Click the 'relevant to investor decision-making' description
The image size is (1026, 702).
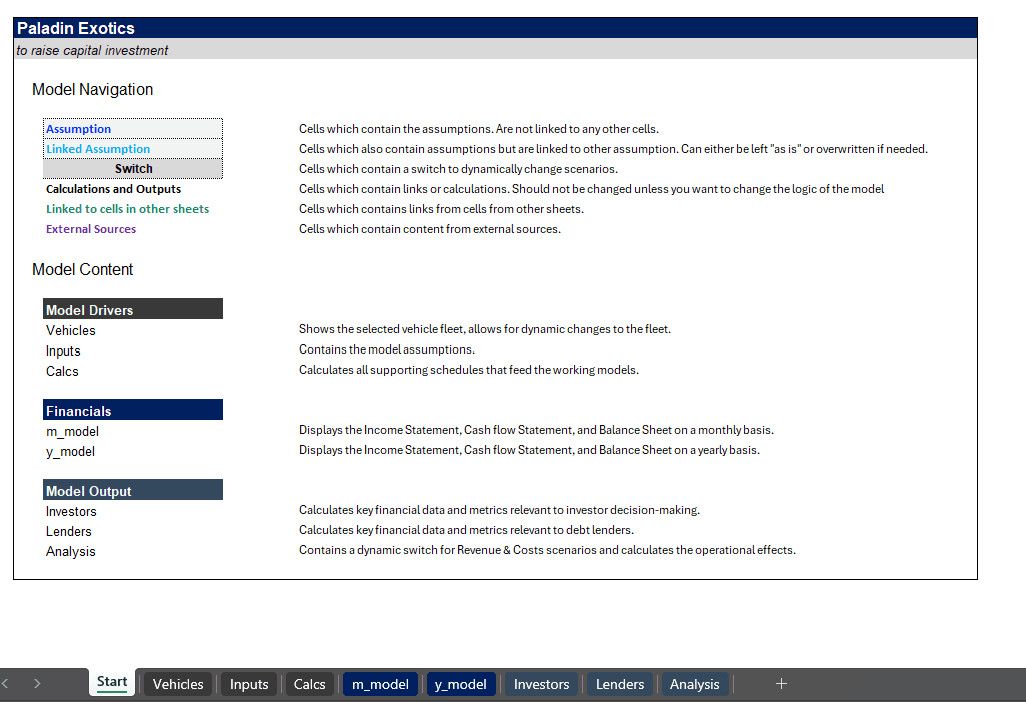(x=499, y=510)
